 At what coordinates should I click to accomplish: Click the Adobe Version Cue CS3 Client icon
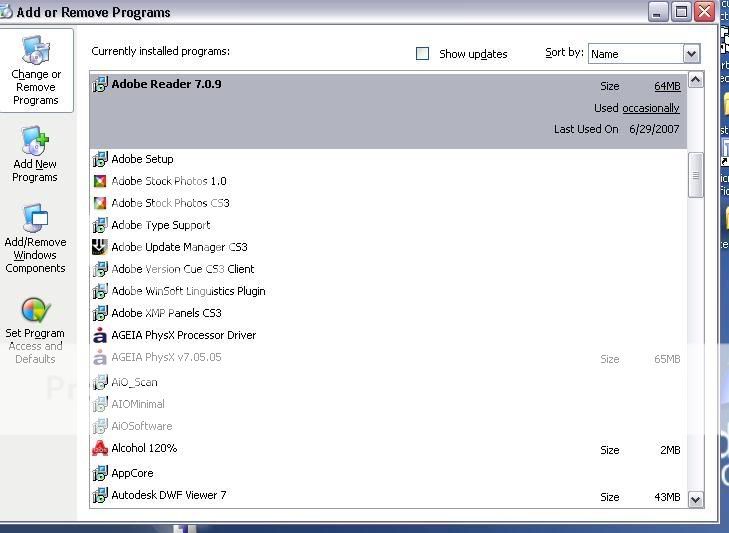(100, 269)
